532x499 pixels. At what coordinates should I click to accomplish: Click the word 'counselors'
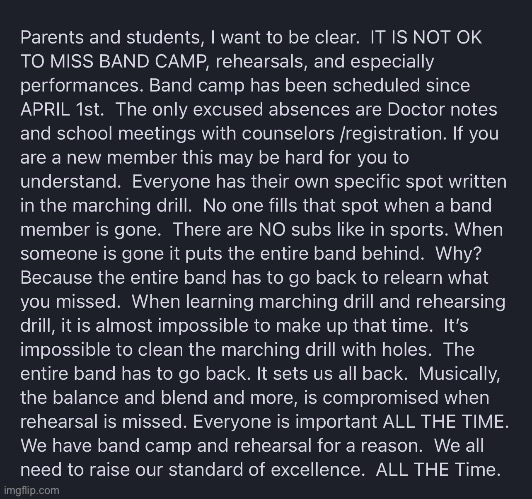288,134
